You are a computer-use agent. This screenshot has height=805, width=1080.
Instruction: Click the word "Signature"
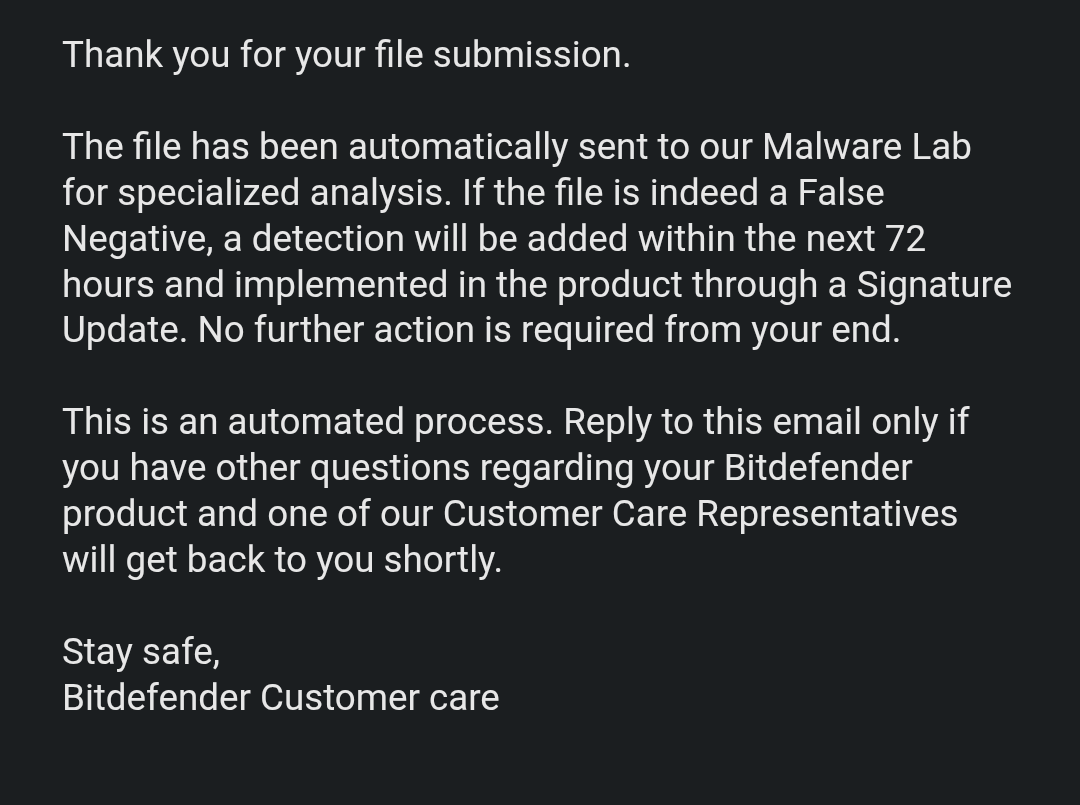(934, 285)
